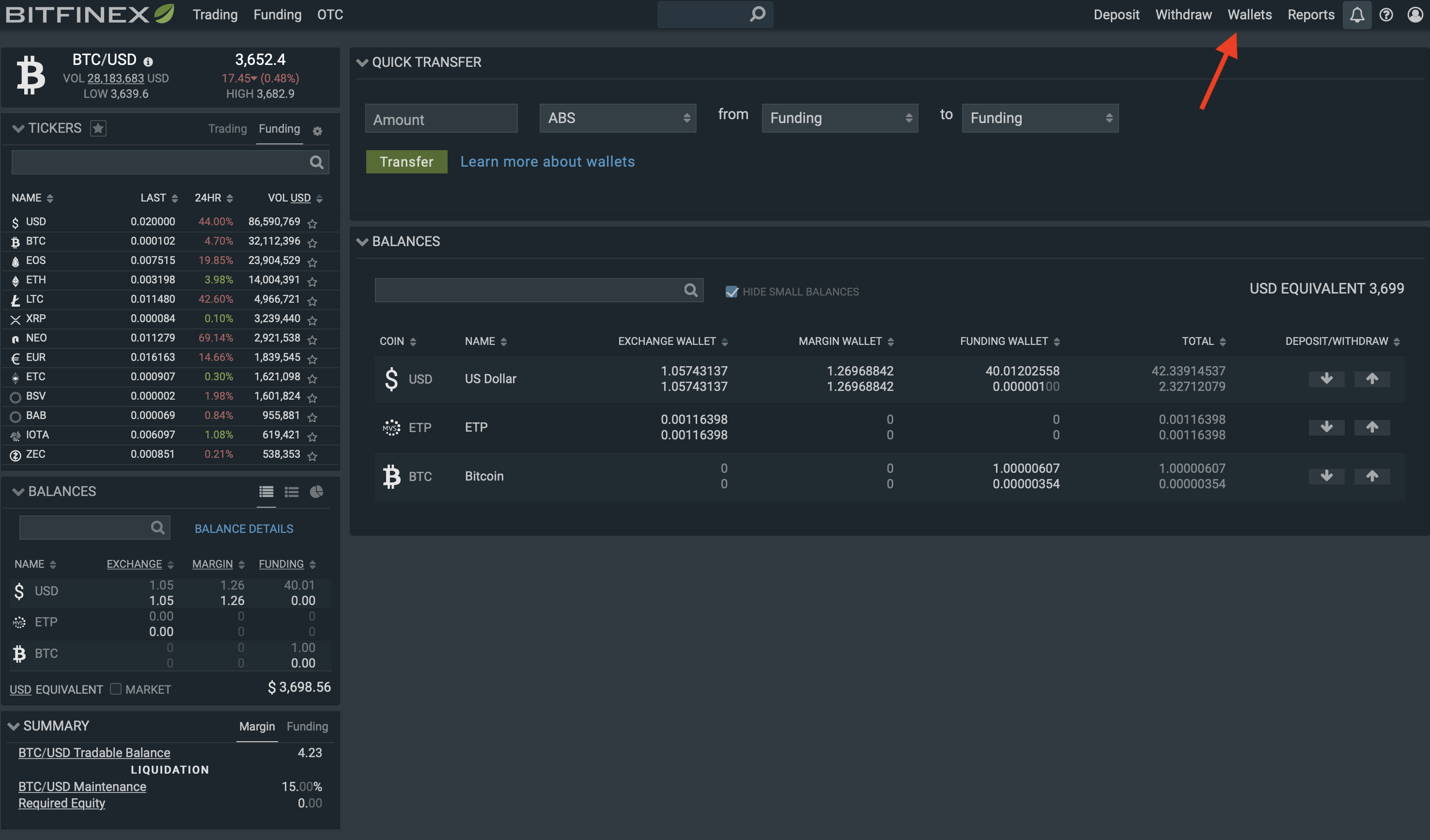Open Withdraw in top navigation
The width and height of the screenshot is (1430, 840).
click(1183, 15)
